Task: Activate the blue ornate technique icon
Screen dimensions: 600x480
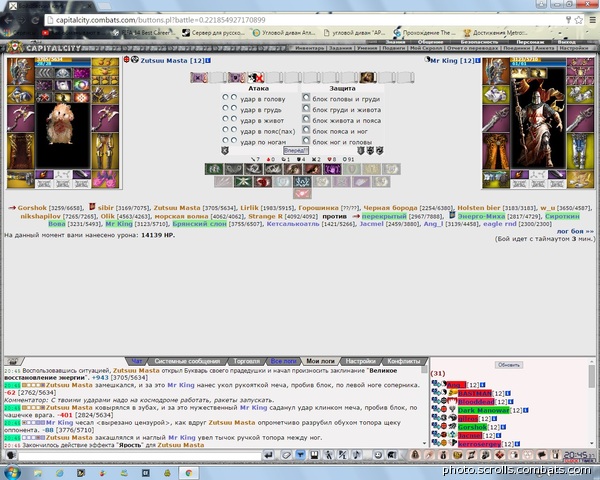Action: coord(302,182)
